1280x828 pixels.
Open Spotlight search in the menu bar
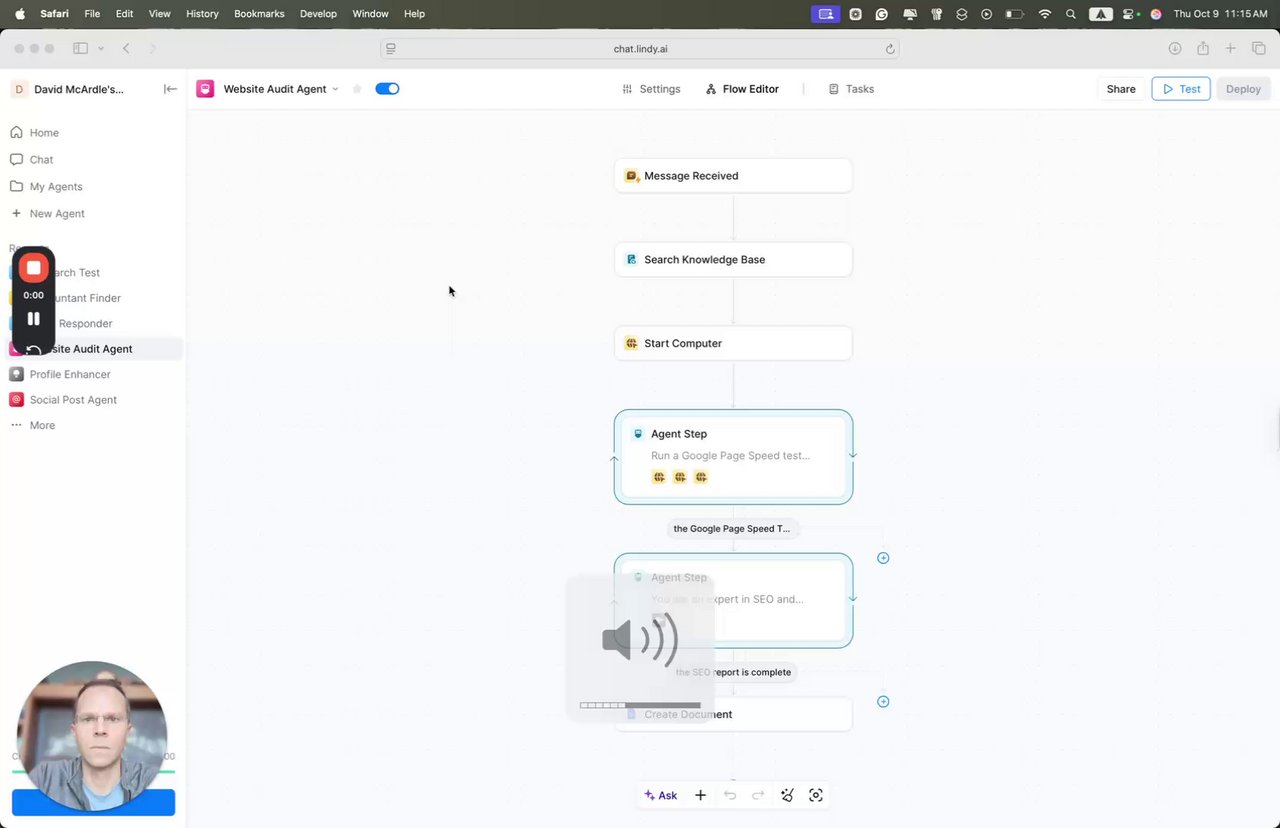point(1071,14)
